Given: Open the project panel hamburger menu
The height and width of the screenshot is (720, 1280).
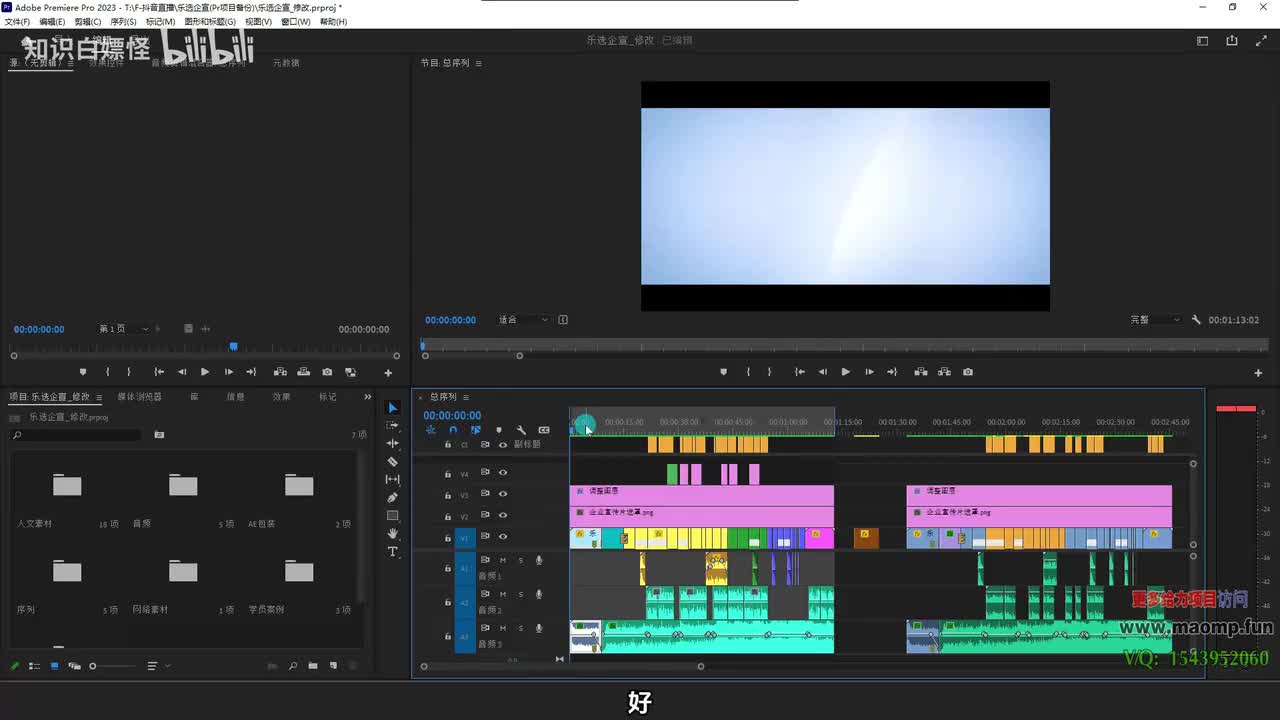Looking at the screenshot, I should 98,397.
